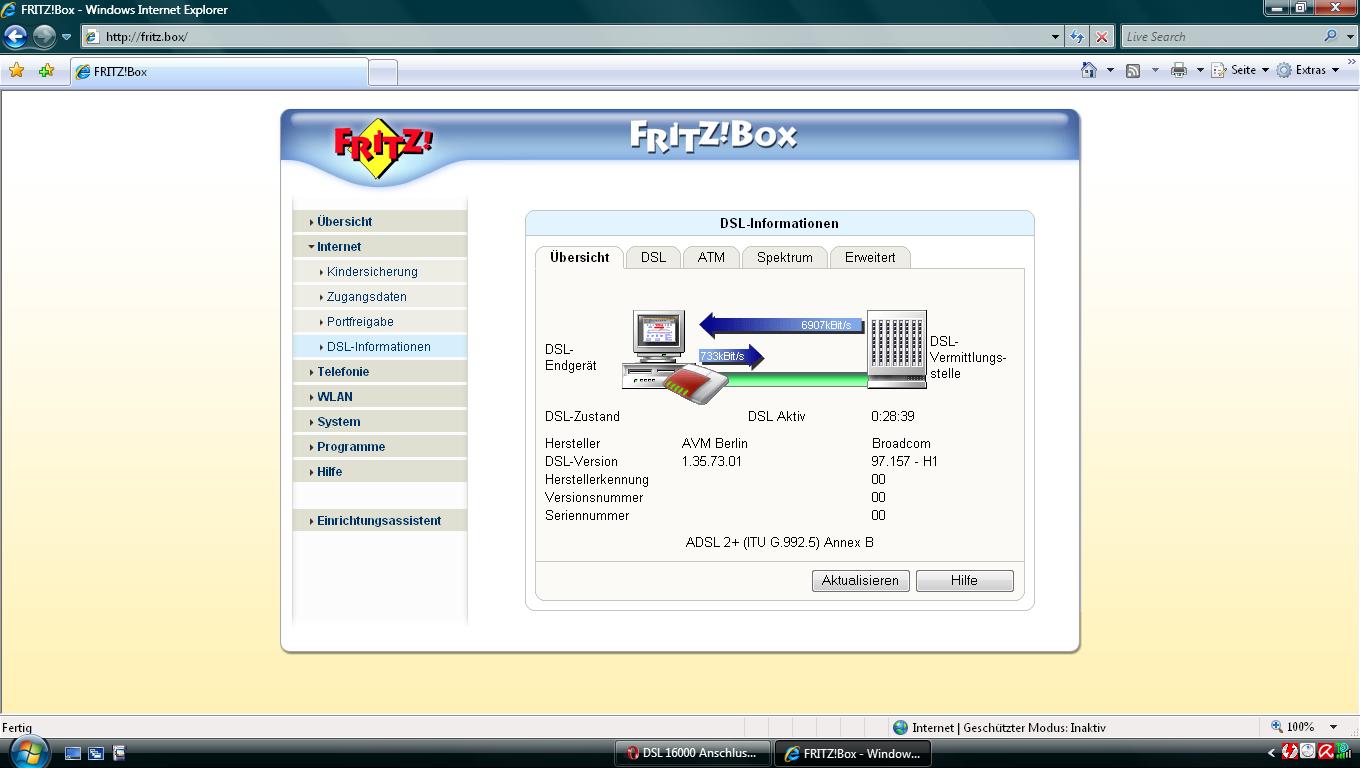This screenshot has width=1360, height=768.
Task: Click the browser Forward arrow
Action: point(44,37)
